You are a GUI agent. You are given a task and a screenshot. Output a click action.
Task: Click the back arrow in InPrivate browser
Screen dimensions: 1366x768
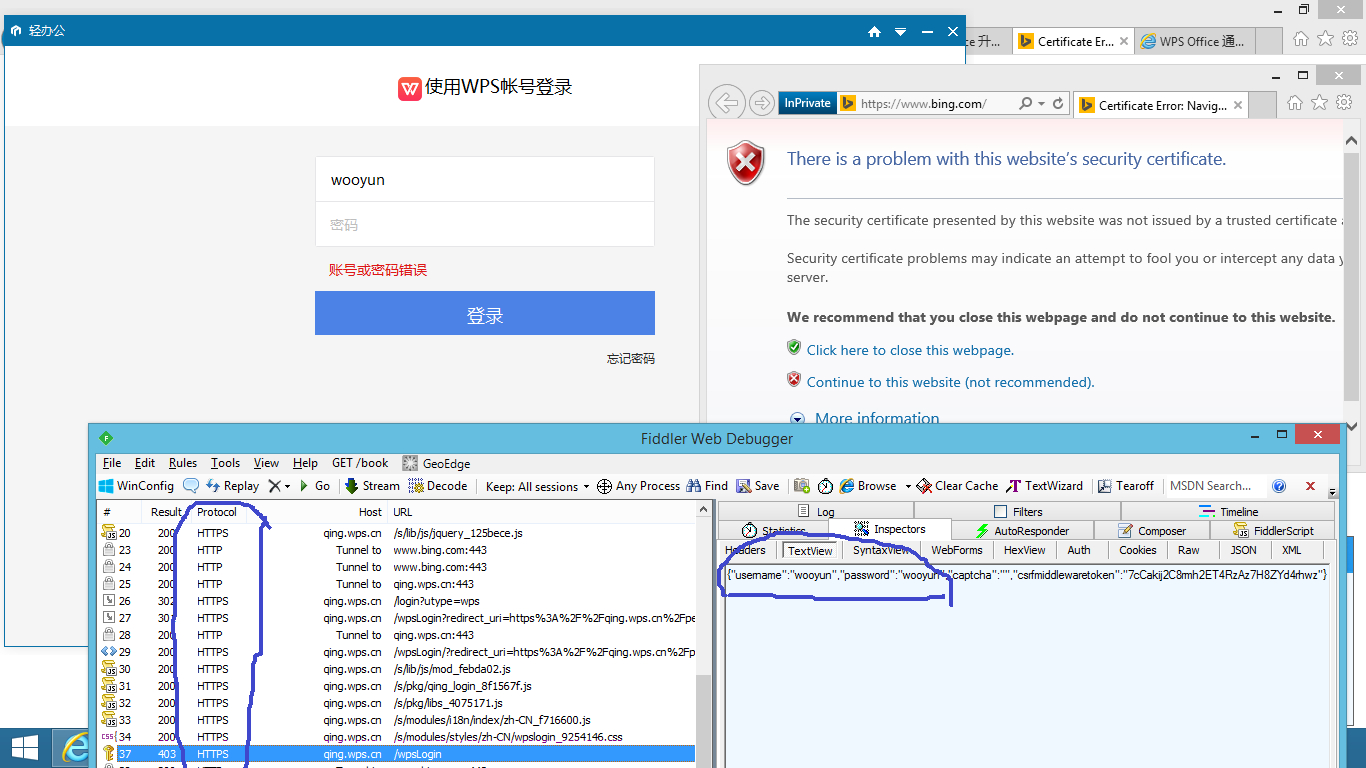(x=727, y=103)
